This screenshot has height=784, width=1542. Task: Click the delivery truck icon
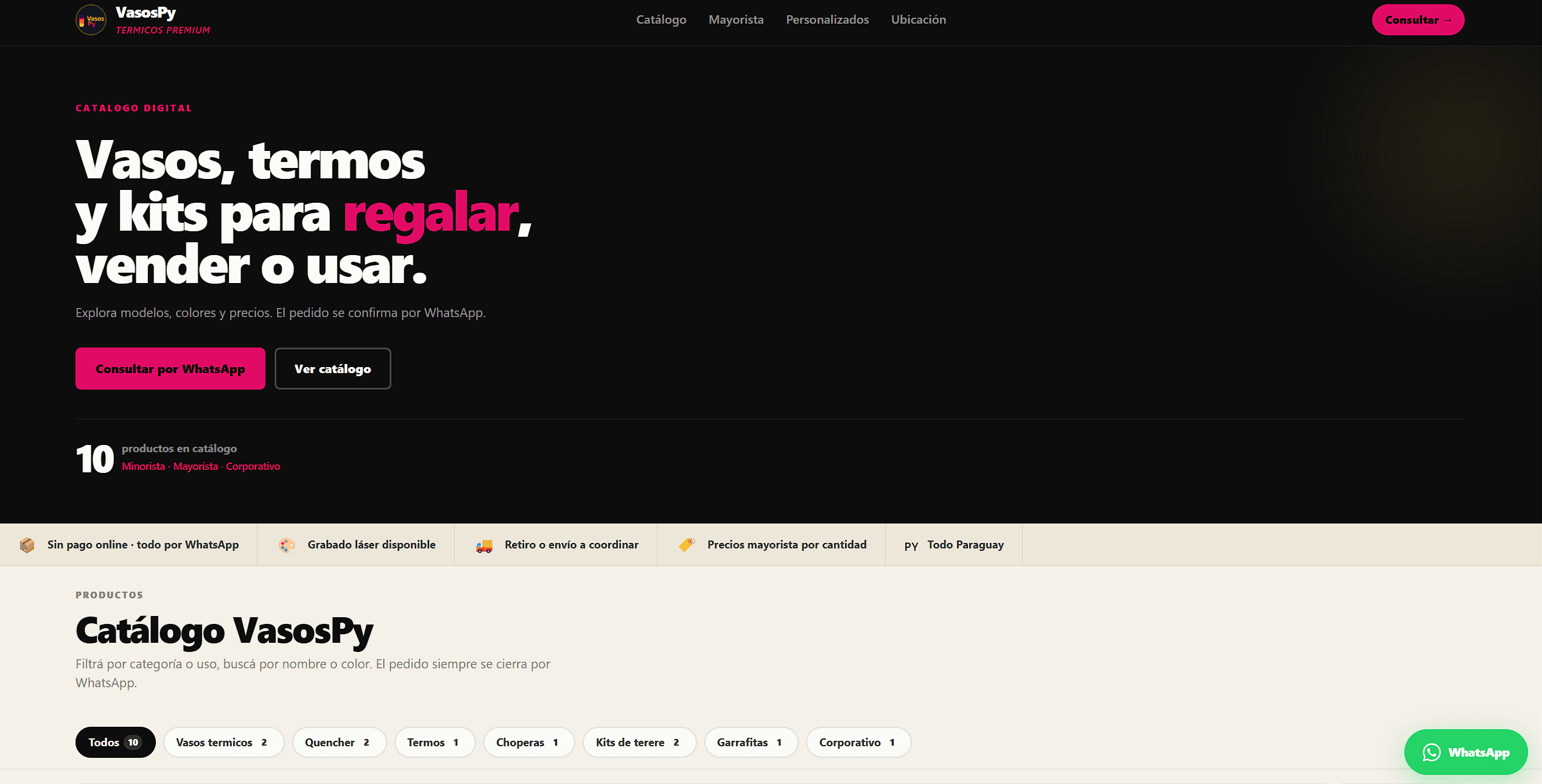(484, 545)
